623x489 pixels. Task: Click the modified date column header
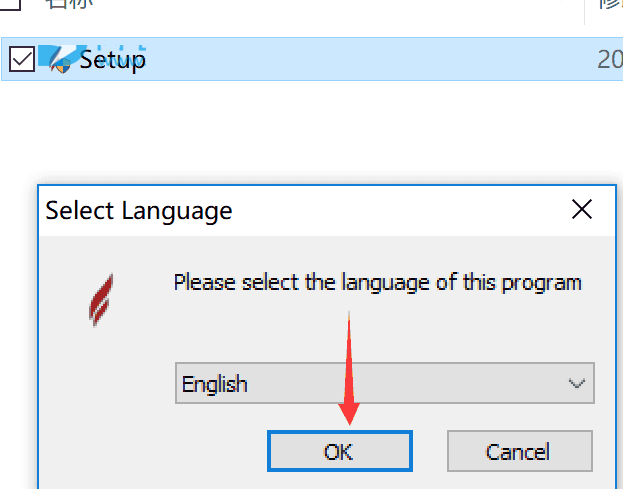coord(611,4)
